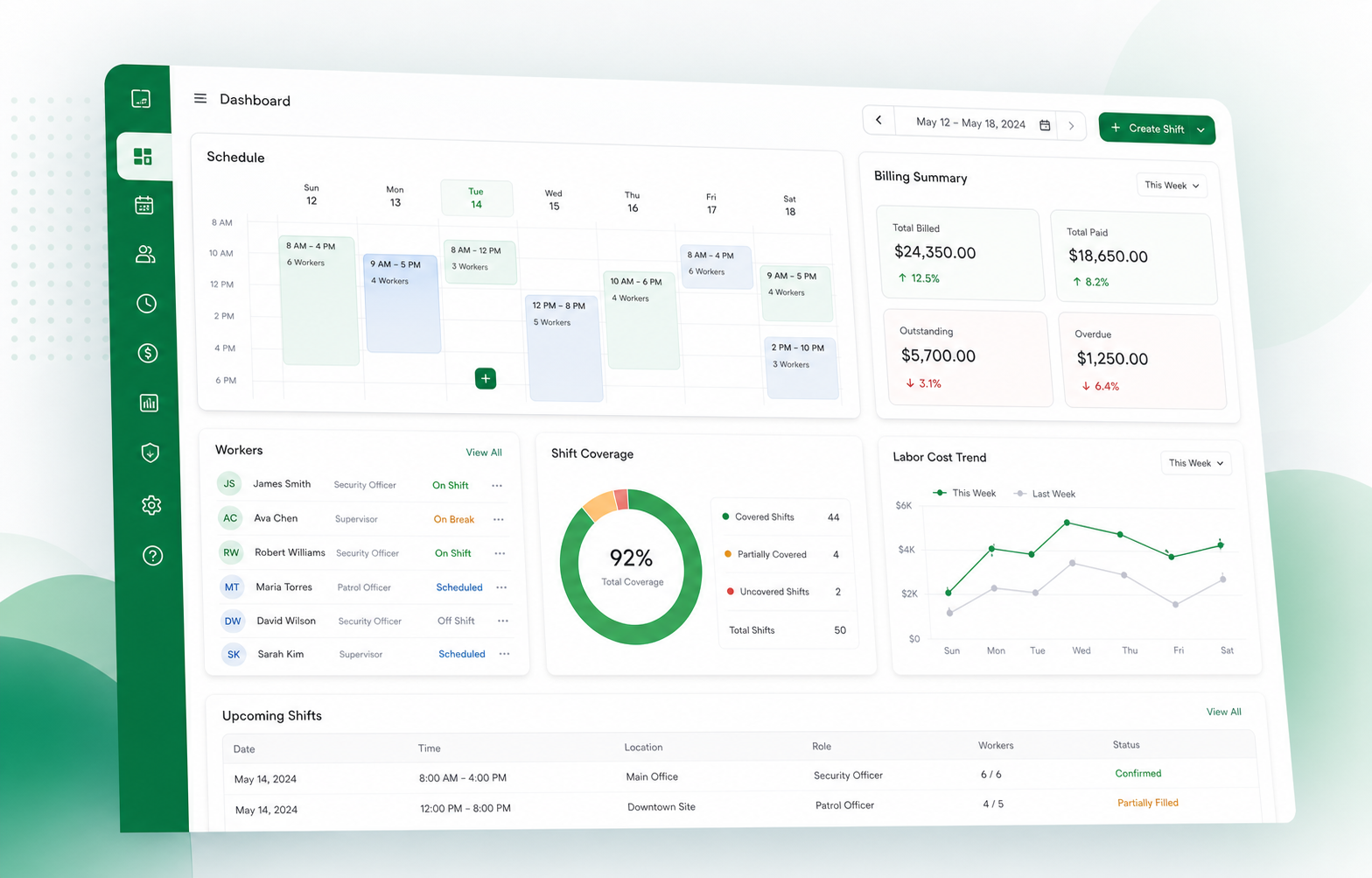Open the date picker calendar icon

(x=1045, y=125)
